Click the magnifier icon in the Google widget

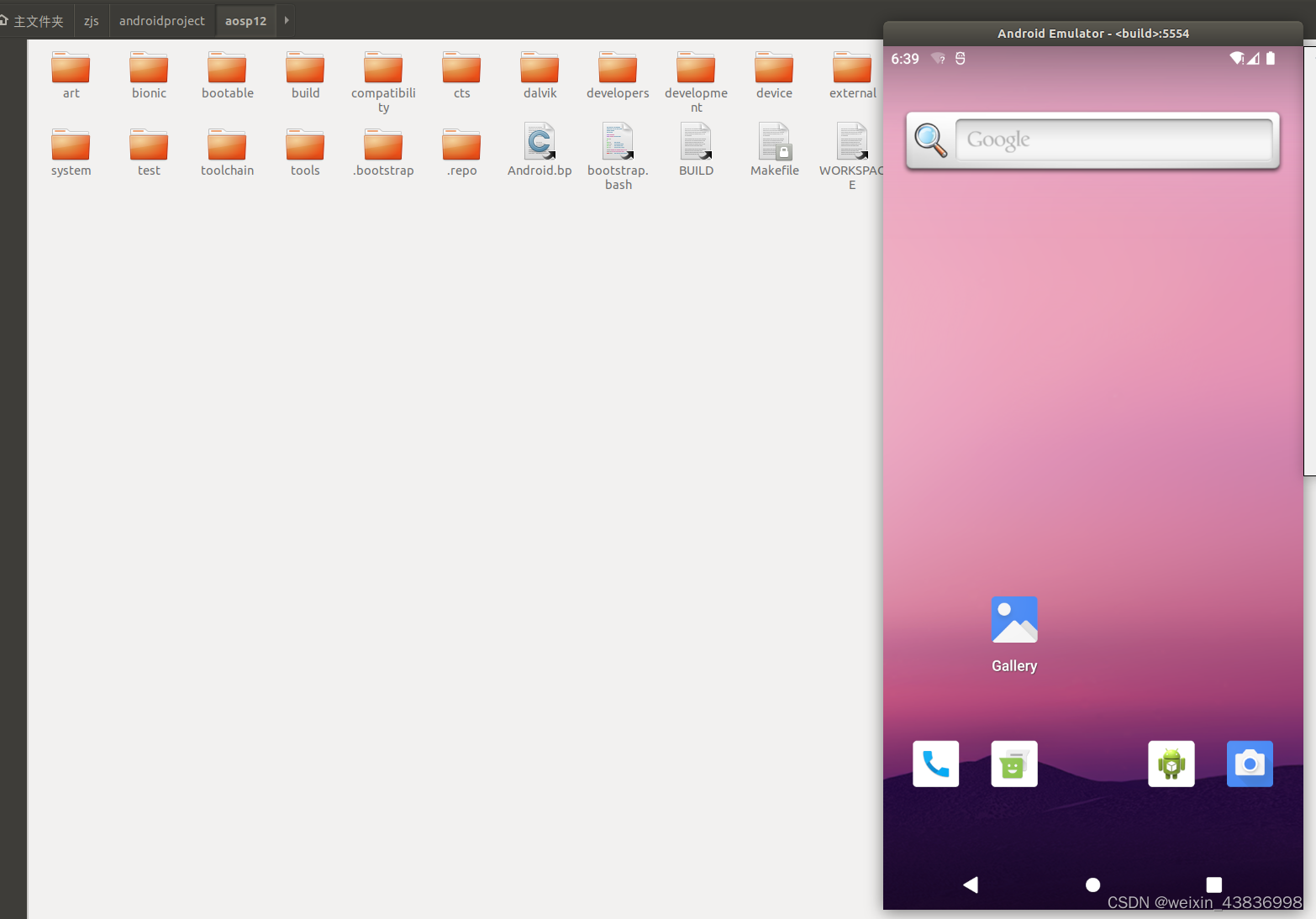929,140
